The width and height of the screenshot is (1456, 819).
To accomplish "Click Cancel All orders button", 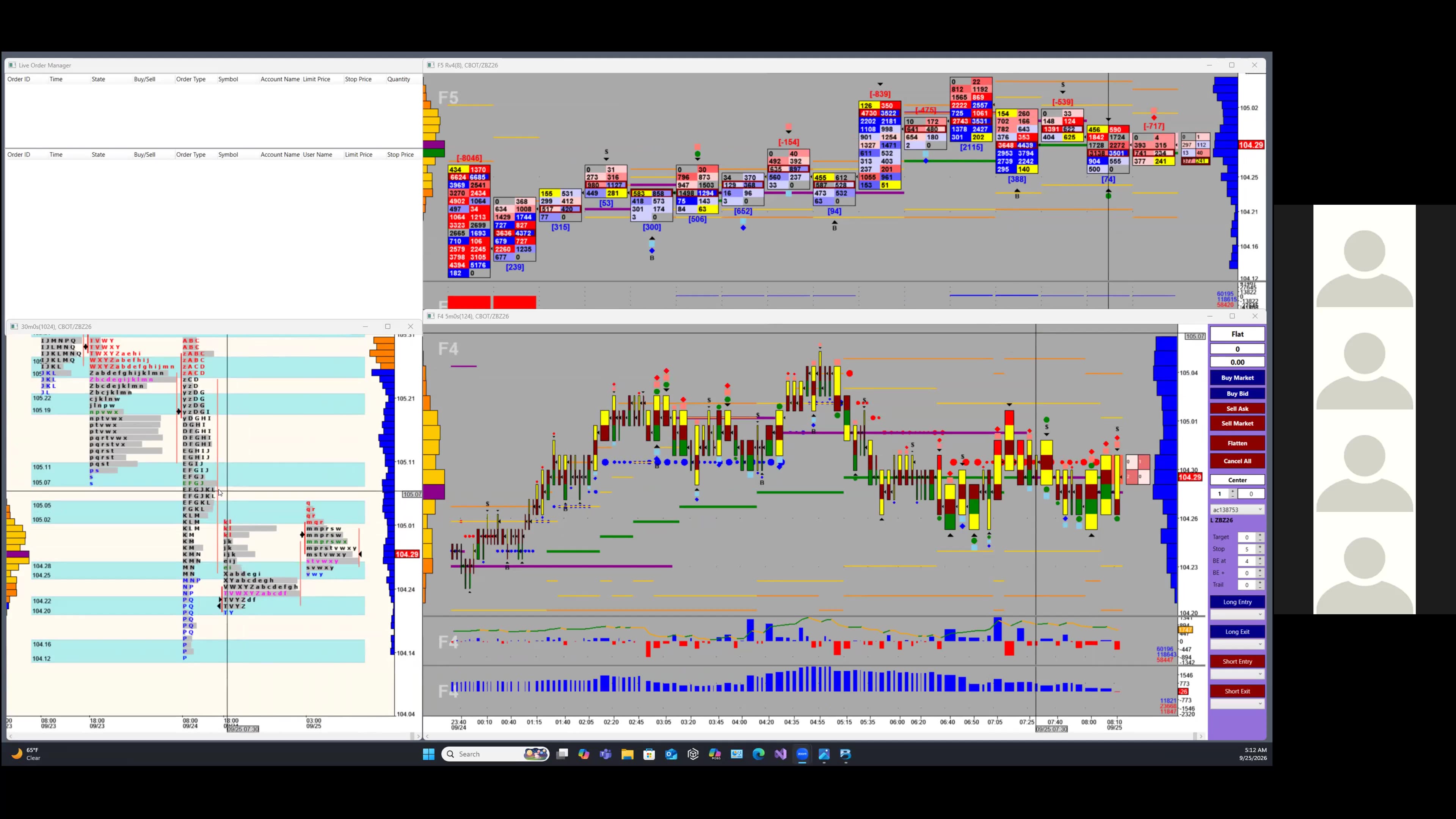I will [x=1237, y=461].
